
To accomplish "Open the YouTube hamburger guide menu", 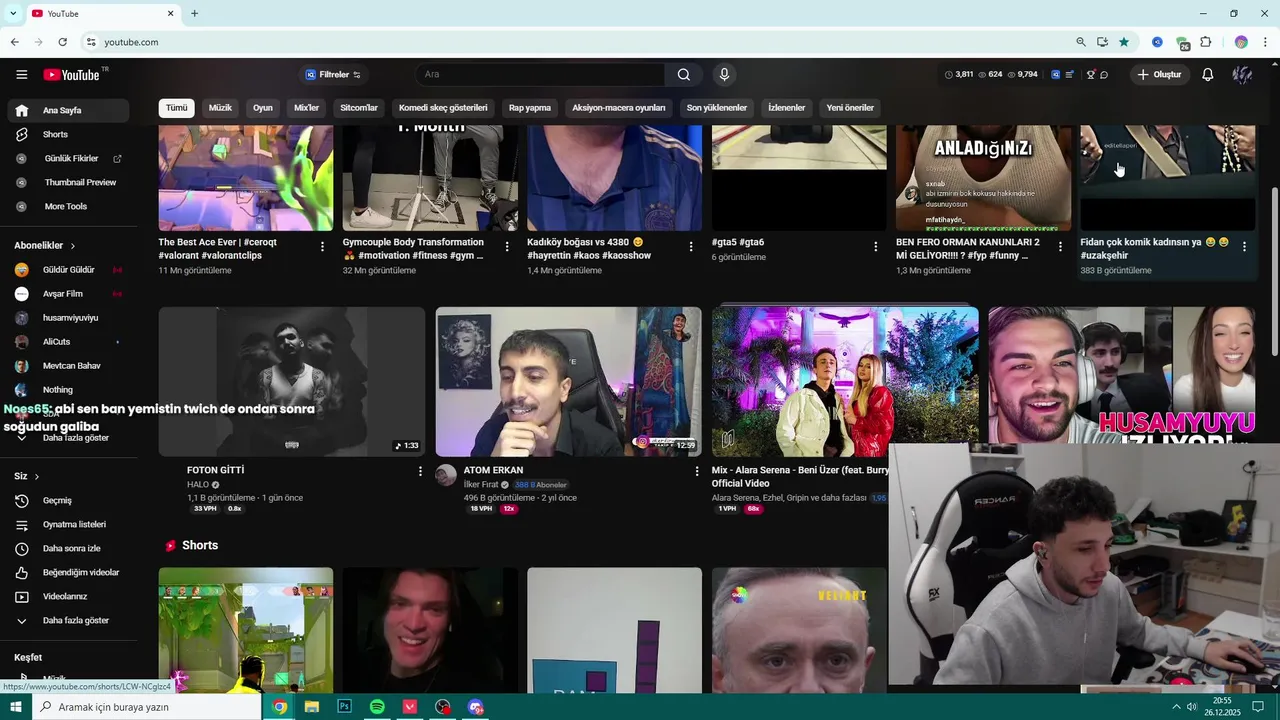I will pos(21,75).
